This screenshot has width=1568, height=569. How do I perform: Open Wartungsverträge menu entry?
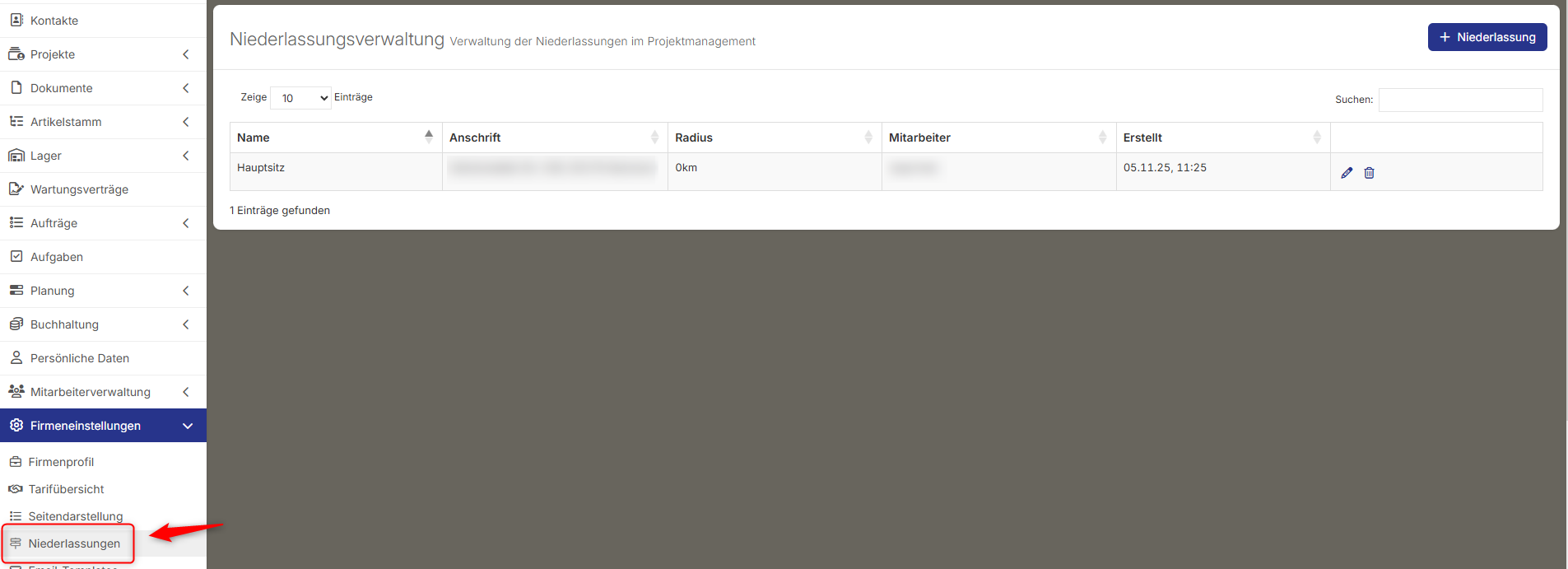pos(103,189)
